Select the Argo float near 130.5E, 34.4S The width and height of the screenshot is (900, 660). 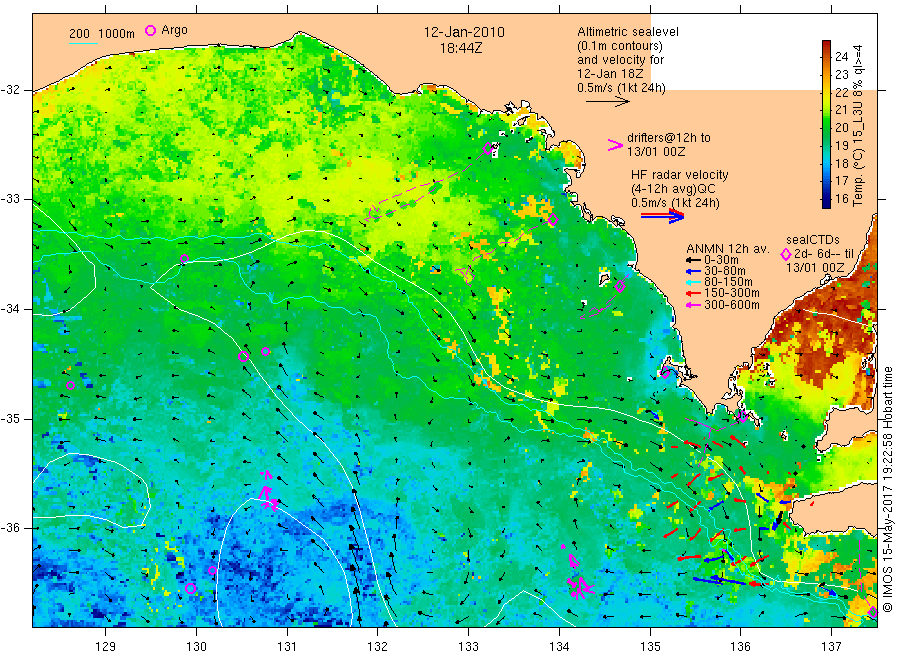pyautogui.click(x=243, y=356)
